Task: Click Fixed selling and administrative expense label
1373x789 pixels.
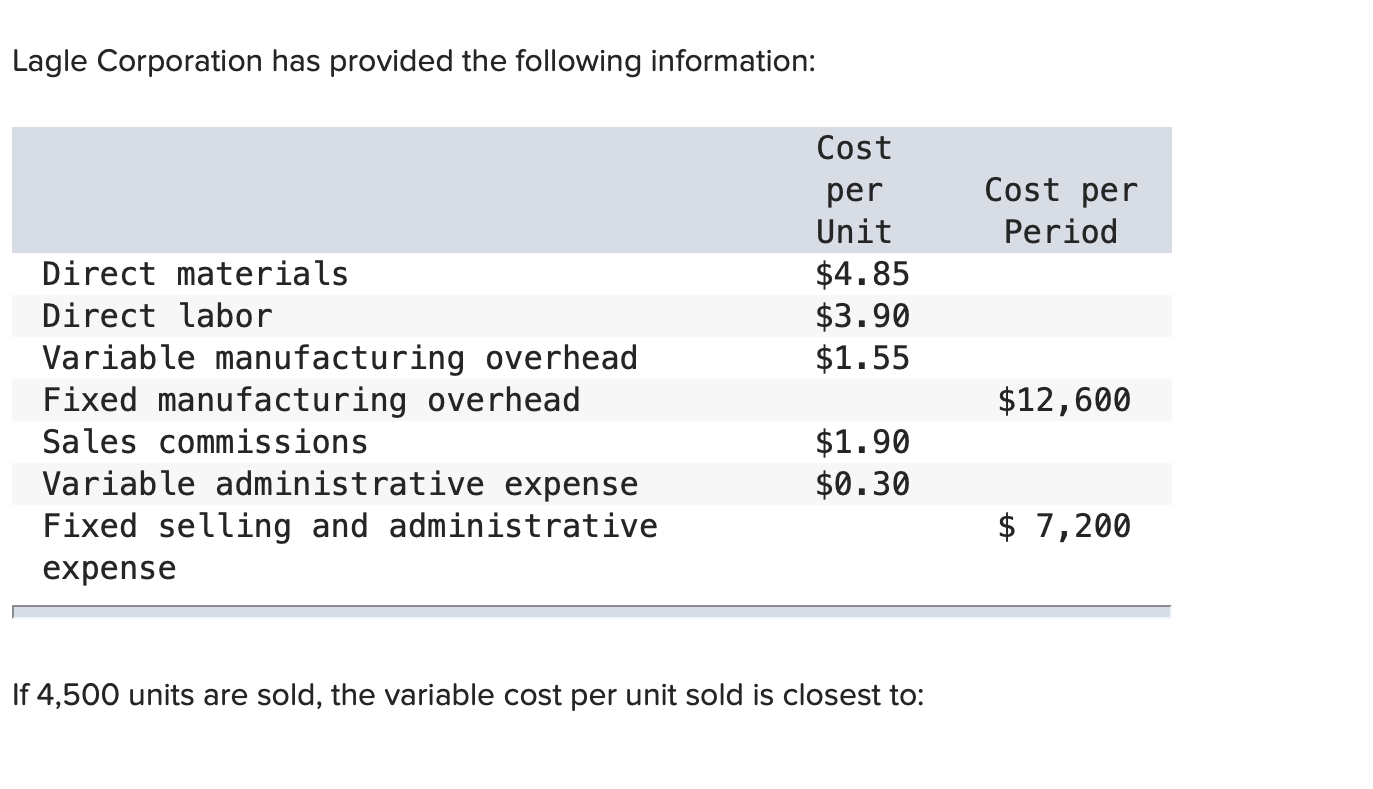Action: (350, 546)
